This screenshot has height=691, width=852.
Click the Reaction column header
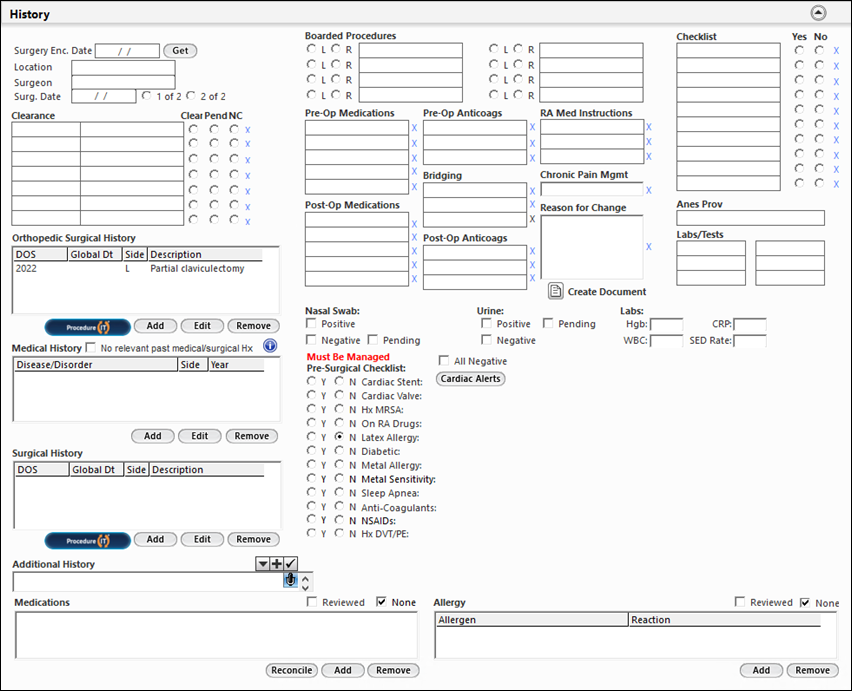click(725, 620)
